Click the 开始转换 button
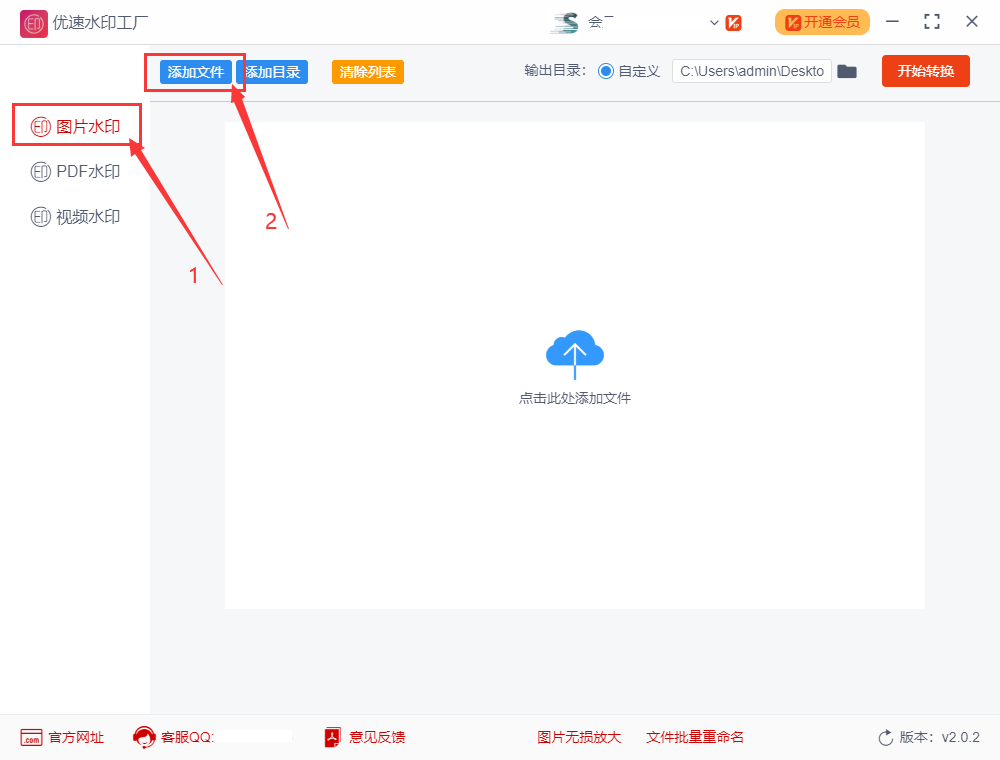Image resolution: width=1000 pixels, height=760 pixels. click(x=925, y=71)
